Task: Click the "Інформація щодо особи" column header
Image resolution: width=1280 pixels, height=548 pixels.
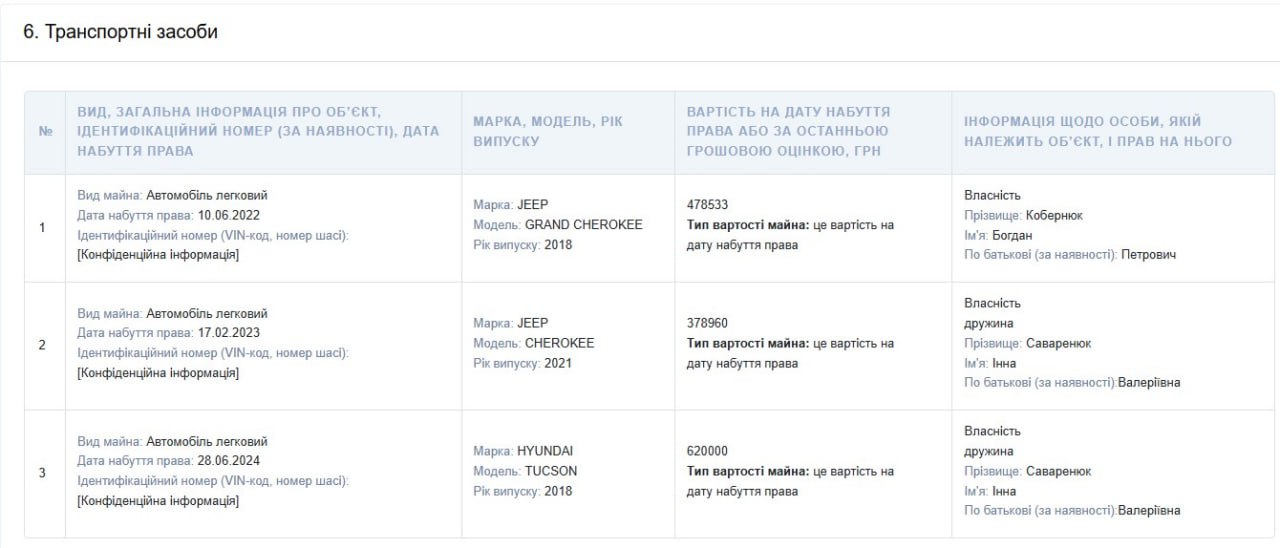Action: coord(1097,131)
